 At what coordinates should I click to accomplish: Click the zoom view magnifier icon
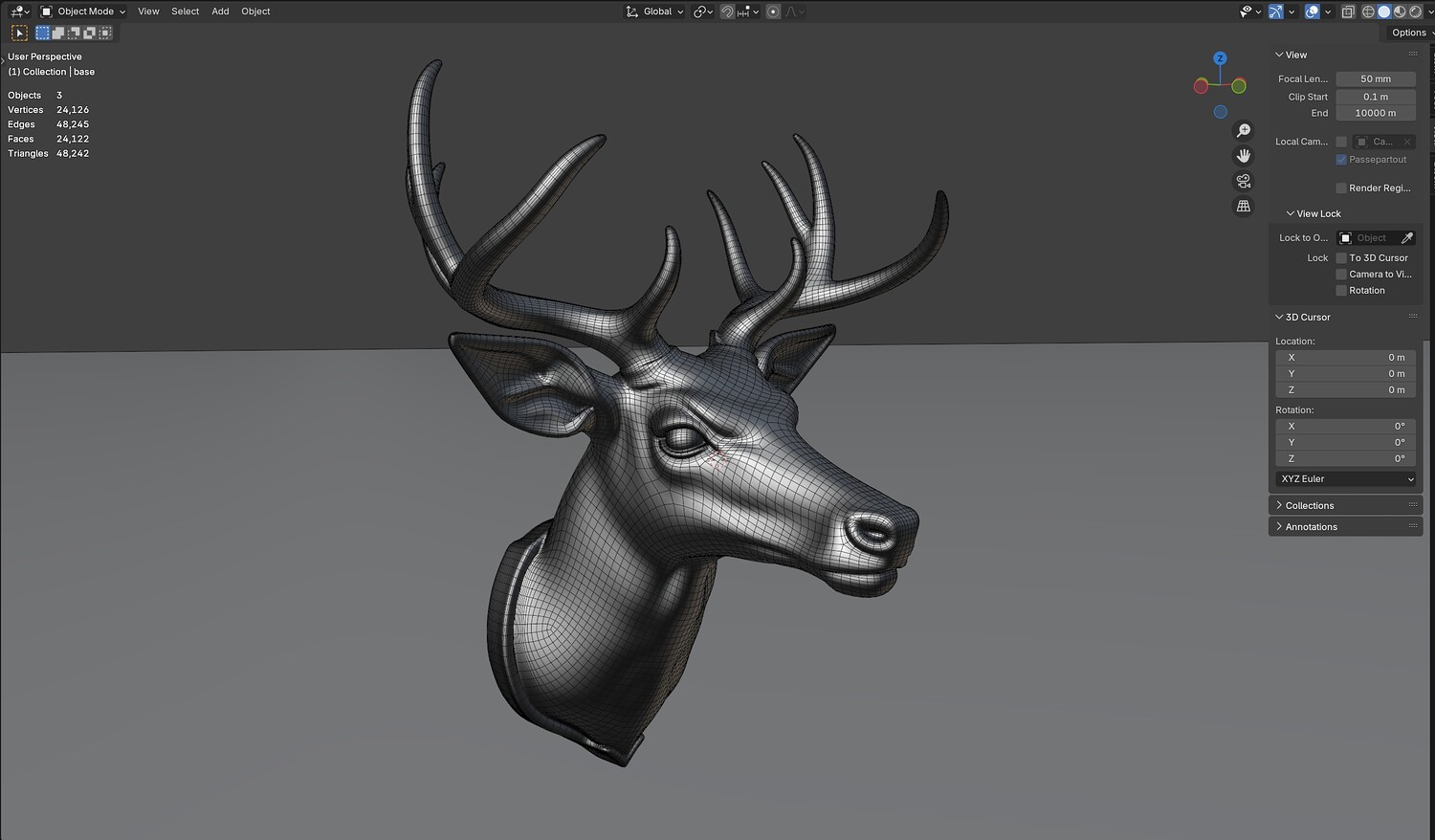pos(1244,131)
